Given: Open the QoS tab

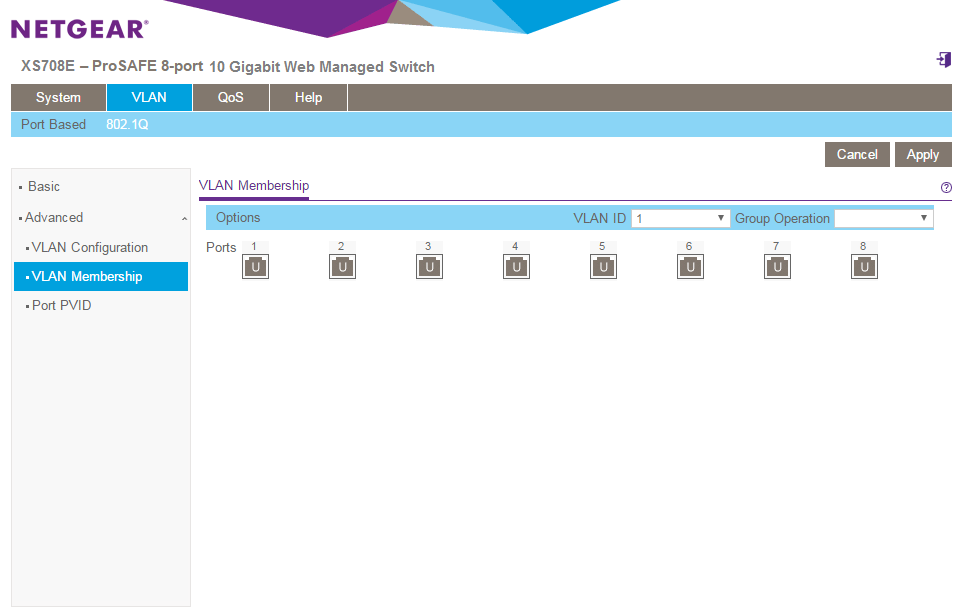Looking at the screenshot, I should [x=230, y=98].
